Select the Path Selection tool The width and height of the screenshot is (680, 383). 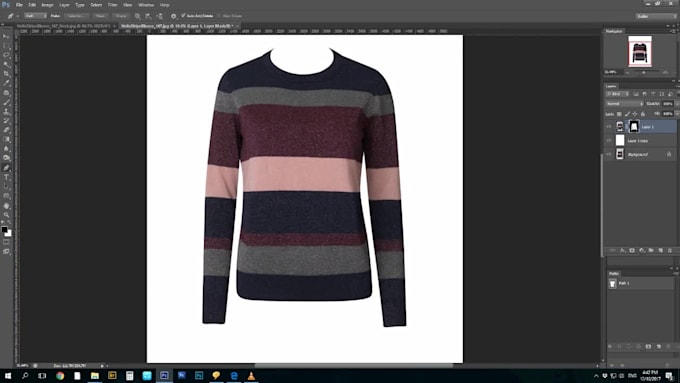pos(6,187)
